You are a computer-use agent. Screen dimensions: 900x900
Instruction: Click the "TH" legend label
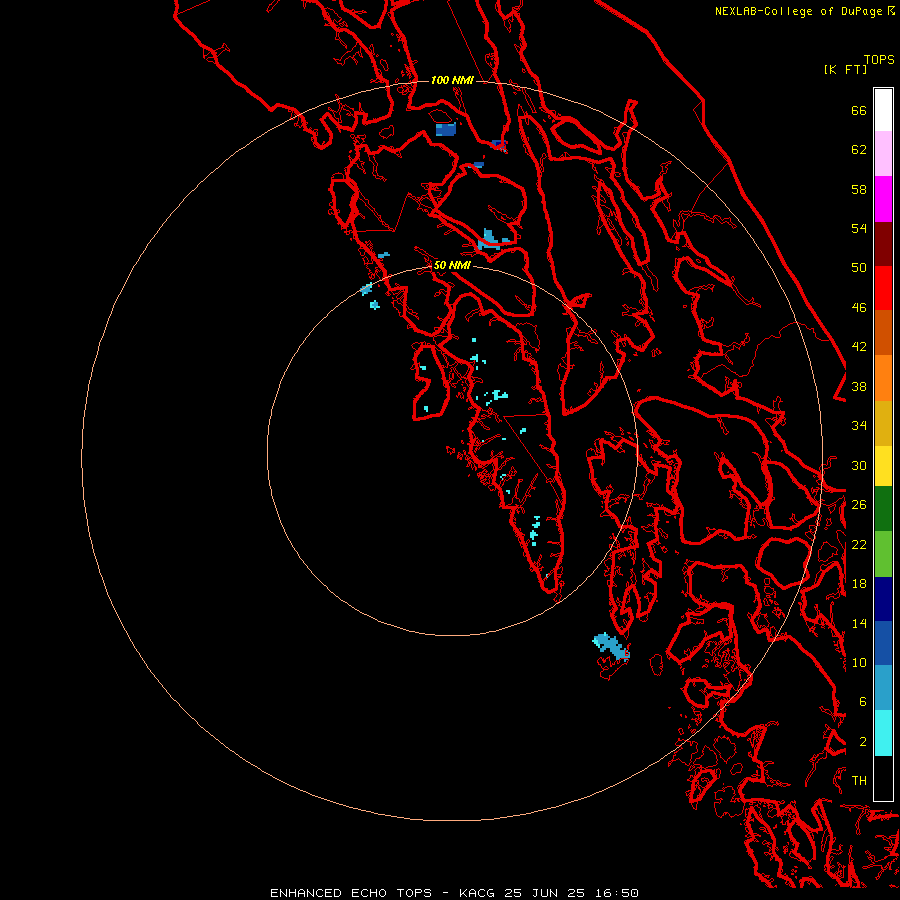click(859, 781)
